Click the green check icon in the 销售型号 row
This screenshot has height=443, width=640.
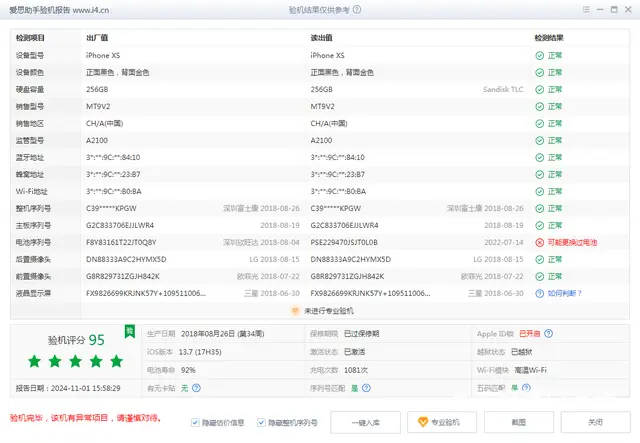pyautogui.click(x=540, y=107)
